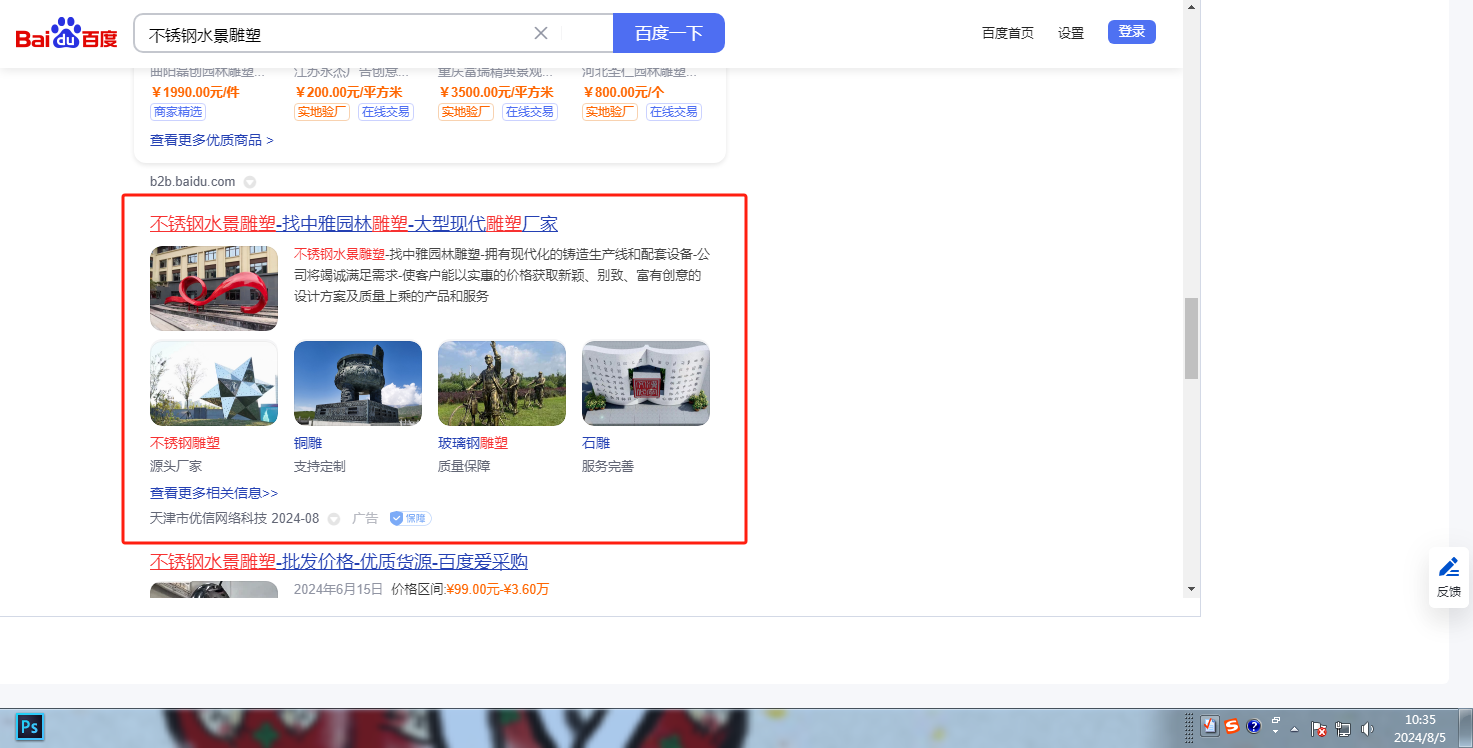Open the network tray icon
Image resolution: width=1473 pixels, height=748 pixels.
pyautogui.click(x=1343, y=729)
